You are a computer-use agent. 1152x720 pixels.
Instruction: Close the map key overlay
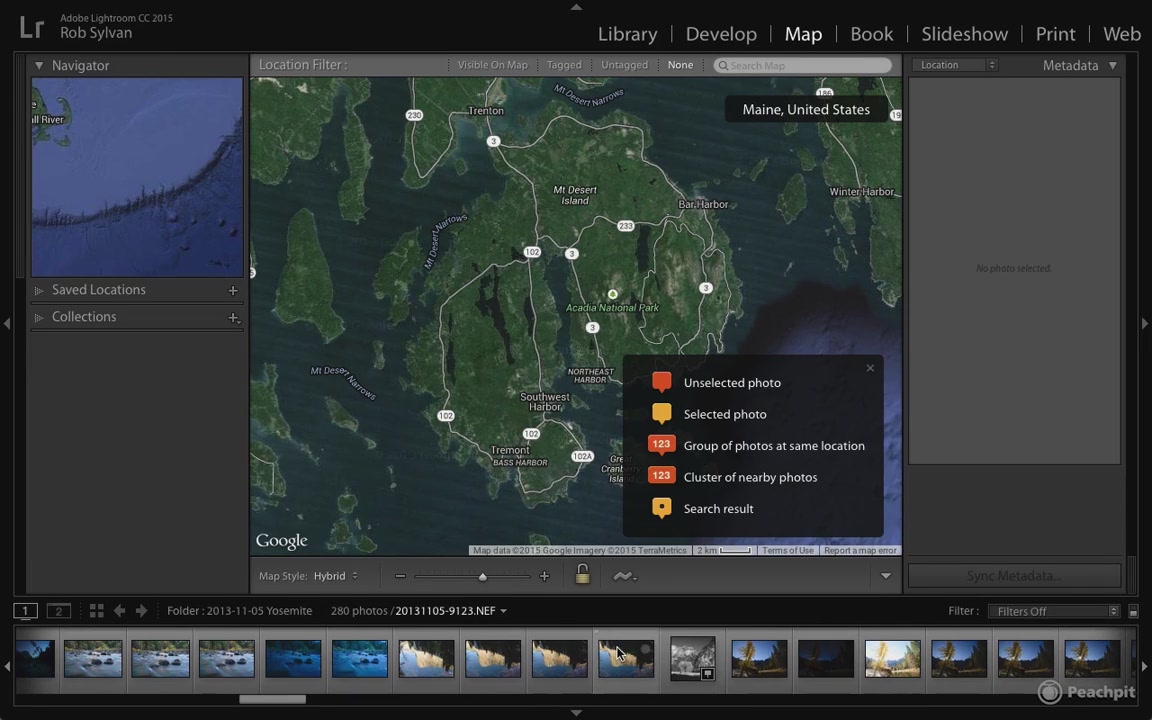[x=870, y=368]
